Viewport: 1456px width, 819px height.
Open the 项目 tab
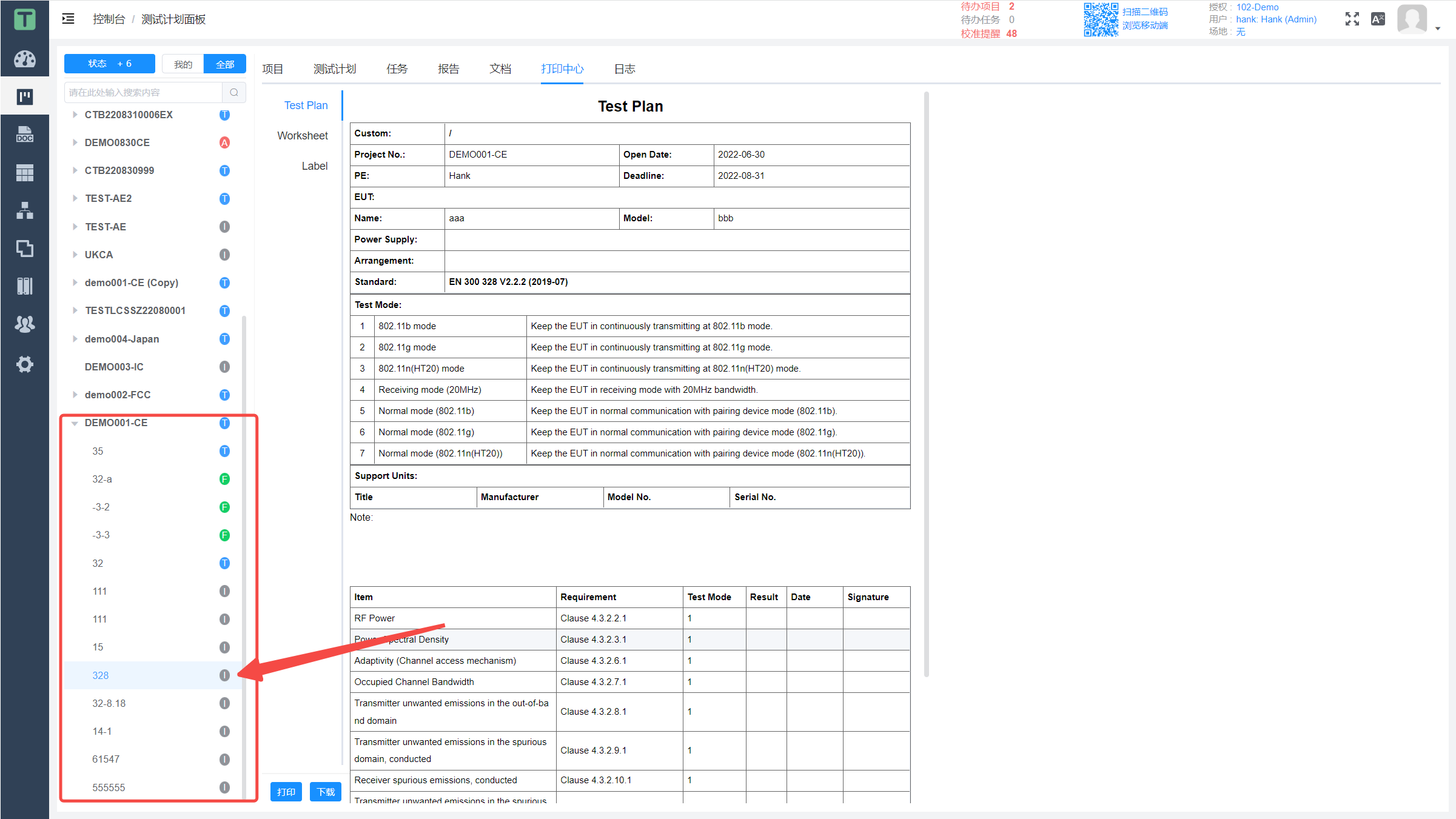[273, 69]
